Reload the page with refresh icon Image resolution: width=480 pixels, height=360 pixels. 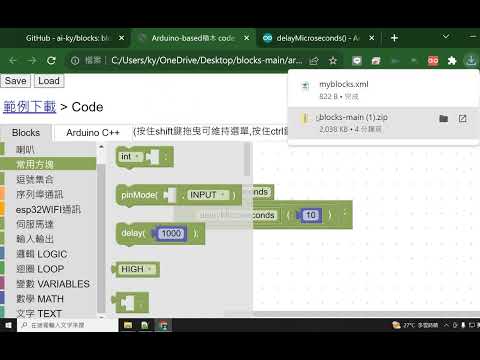(51, 60)
